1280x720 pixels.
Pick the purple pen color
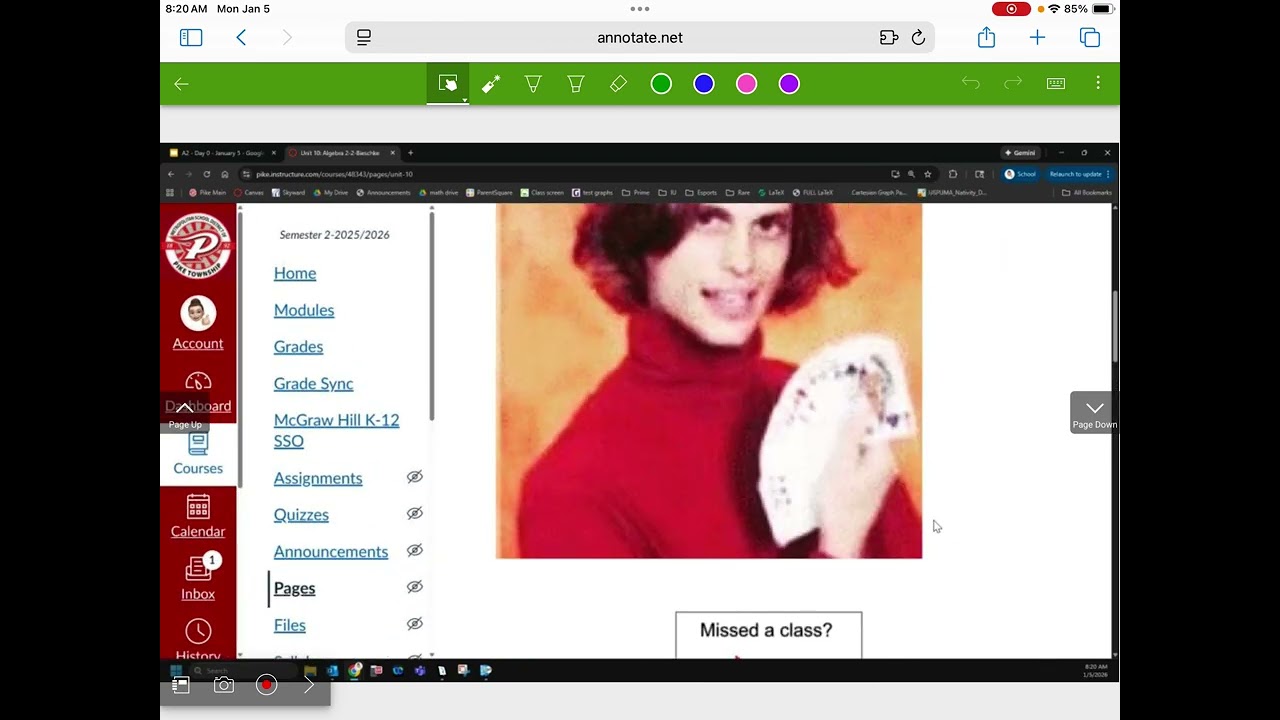pyautogui.click(x=789, y=84)
